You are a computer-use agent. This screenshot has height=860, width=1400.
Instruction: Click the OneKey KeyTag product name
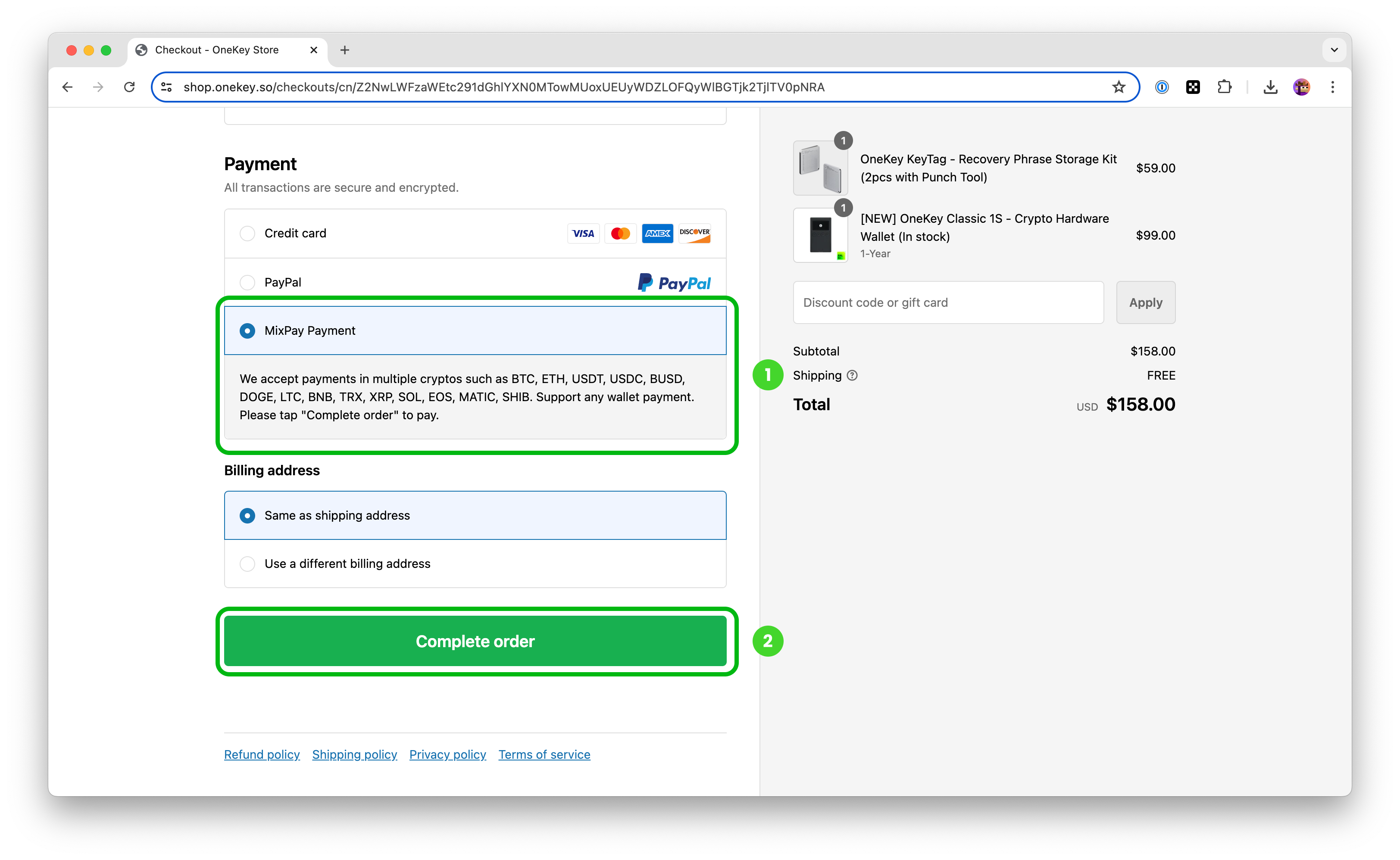tap(988, 168)
